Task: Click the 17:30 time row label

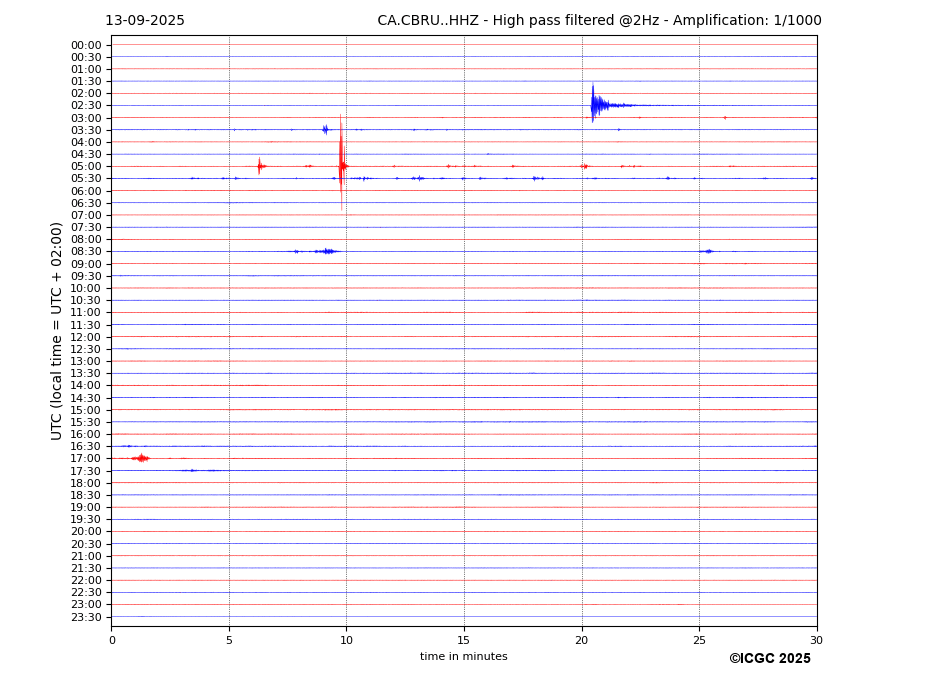Action: tap(86, 471)
